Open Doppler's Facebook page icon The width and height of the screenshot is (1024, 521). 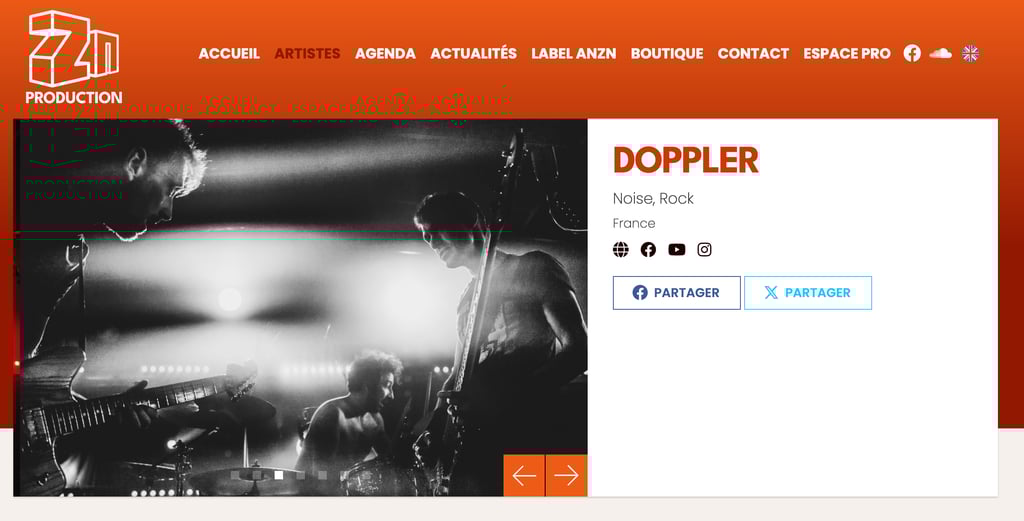(x=648, y=249)
